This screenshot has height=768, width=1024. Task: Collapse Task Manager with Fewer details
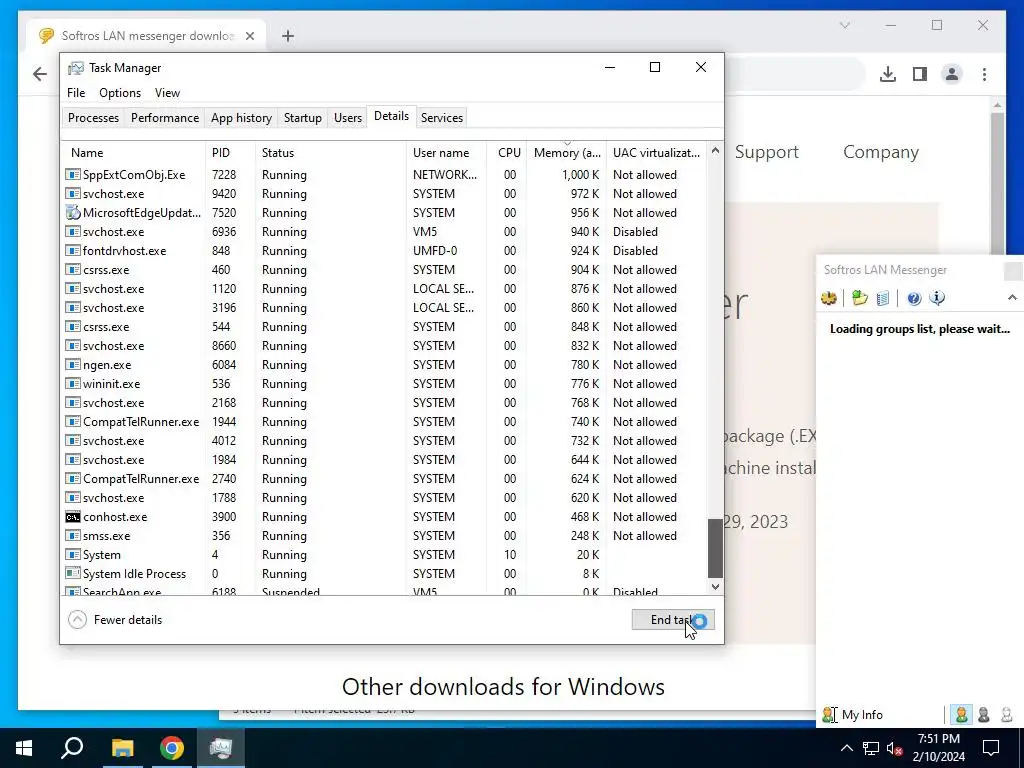115,620
